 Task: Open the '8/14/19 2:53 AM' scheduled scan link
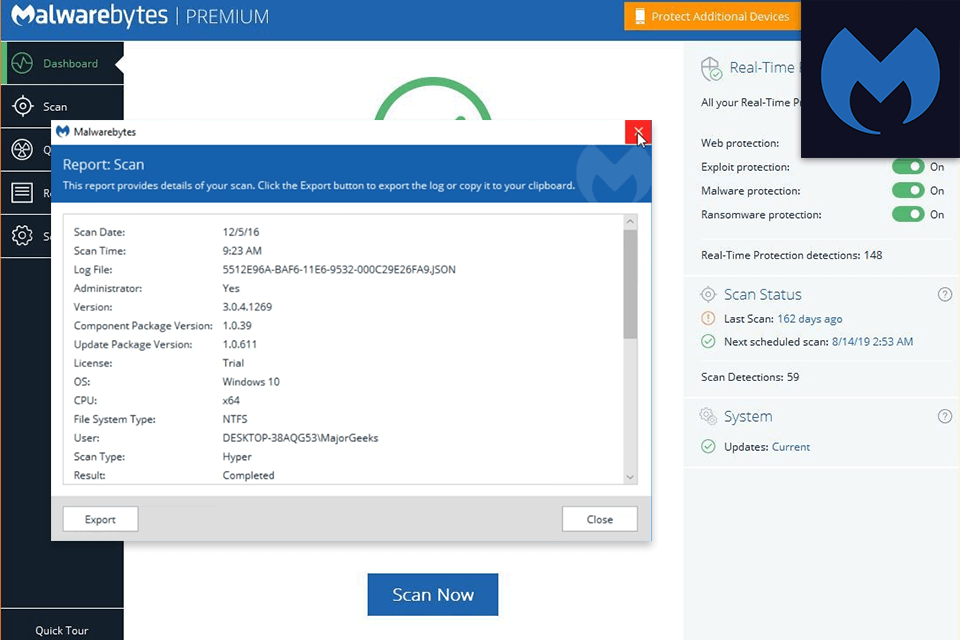(x=872, y=342)
